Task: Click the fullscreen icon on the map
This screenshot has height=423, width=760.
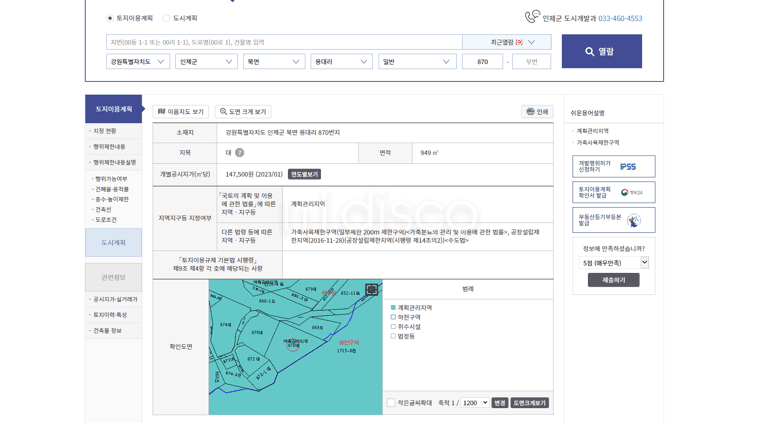Action: point(372,290)
